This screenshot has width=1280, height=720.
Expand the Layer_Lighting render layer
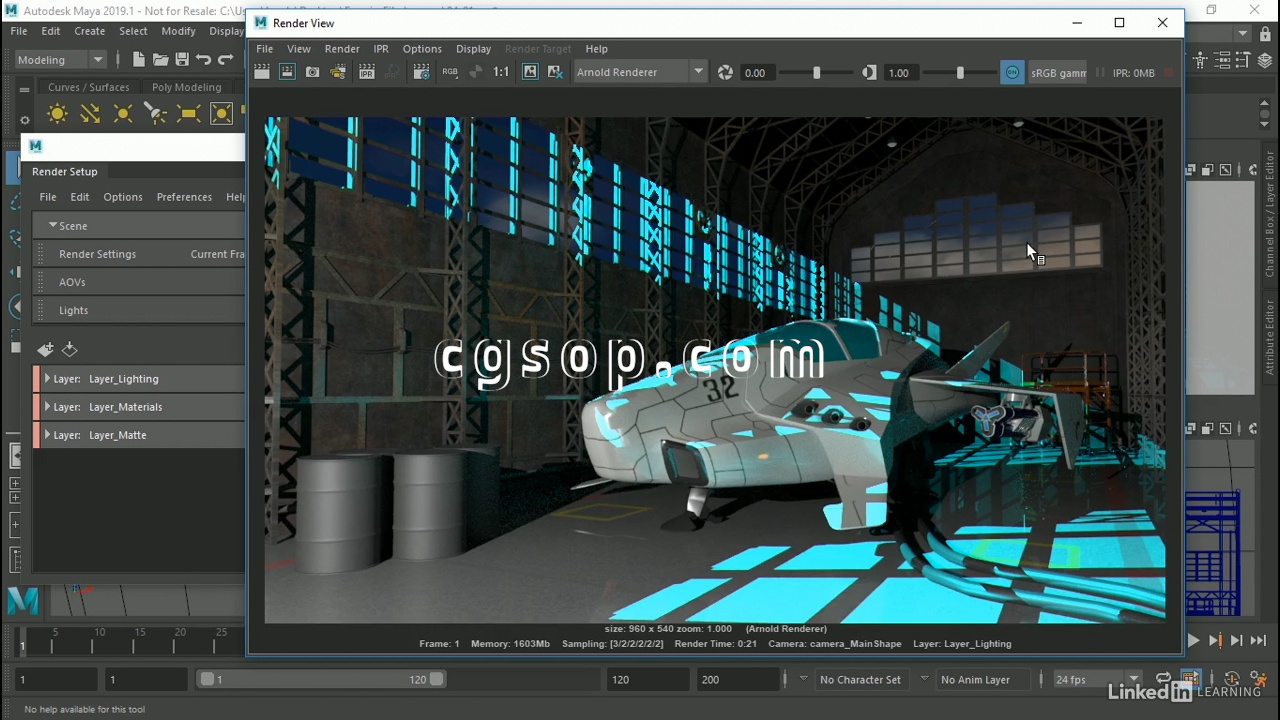coord(47,379)
